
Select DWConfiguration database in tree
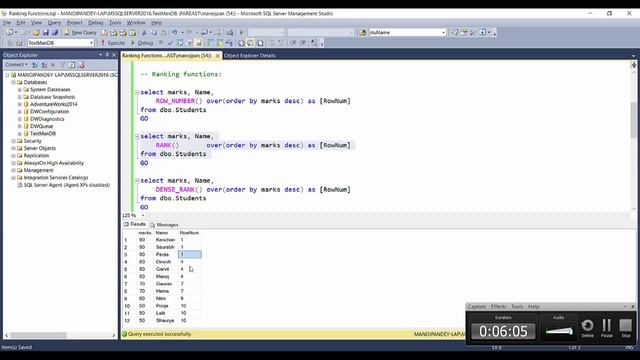click(x=49, y=111)
